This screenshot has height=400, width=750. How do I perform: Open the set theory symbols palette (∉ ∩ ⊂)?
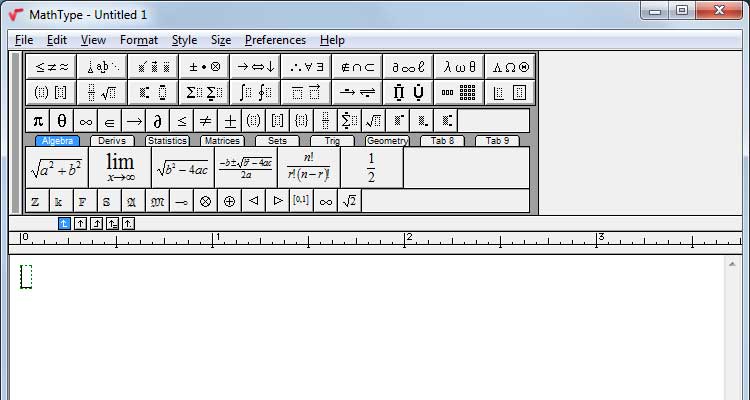[357, 67]
